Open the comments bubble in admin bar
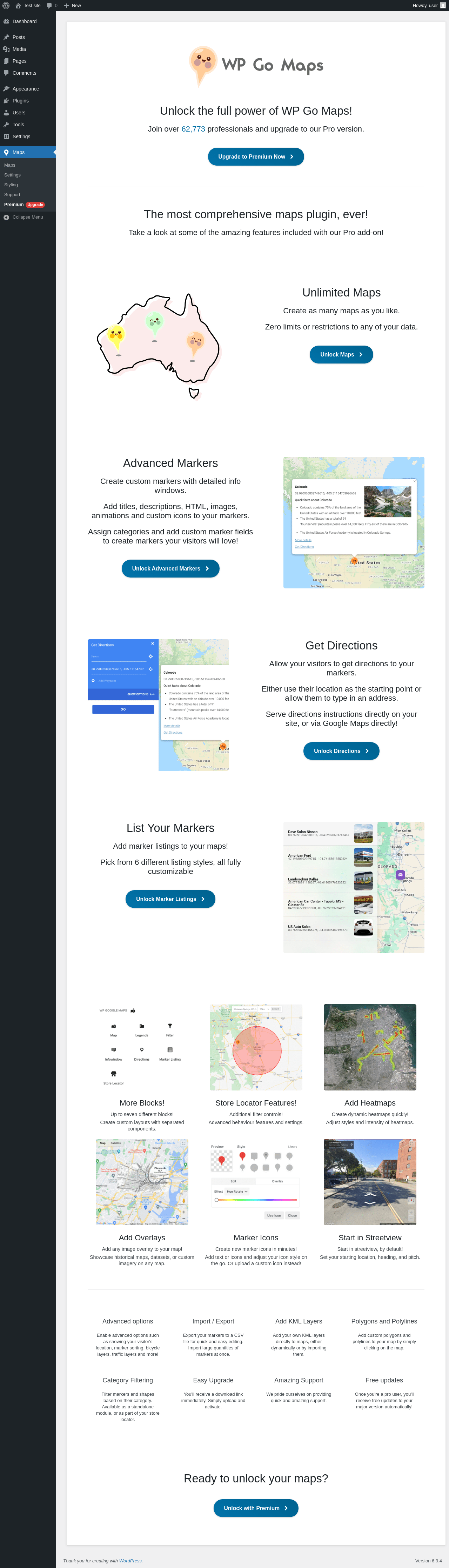449x1568 pixels. (52, 6)
